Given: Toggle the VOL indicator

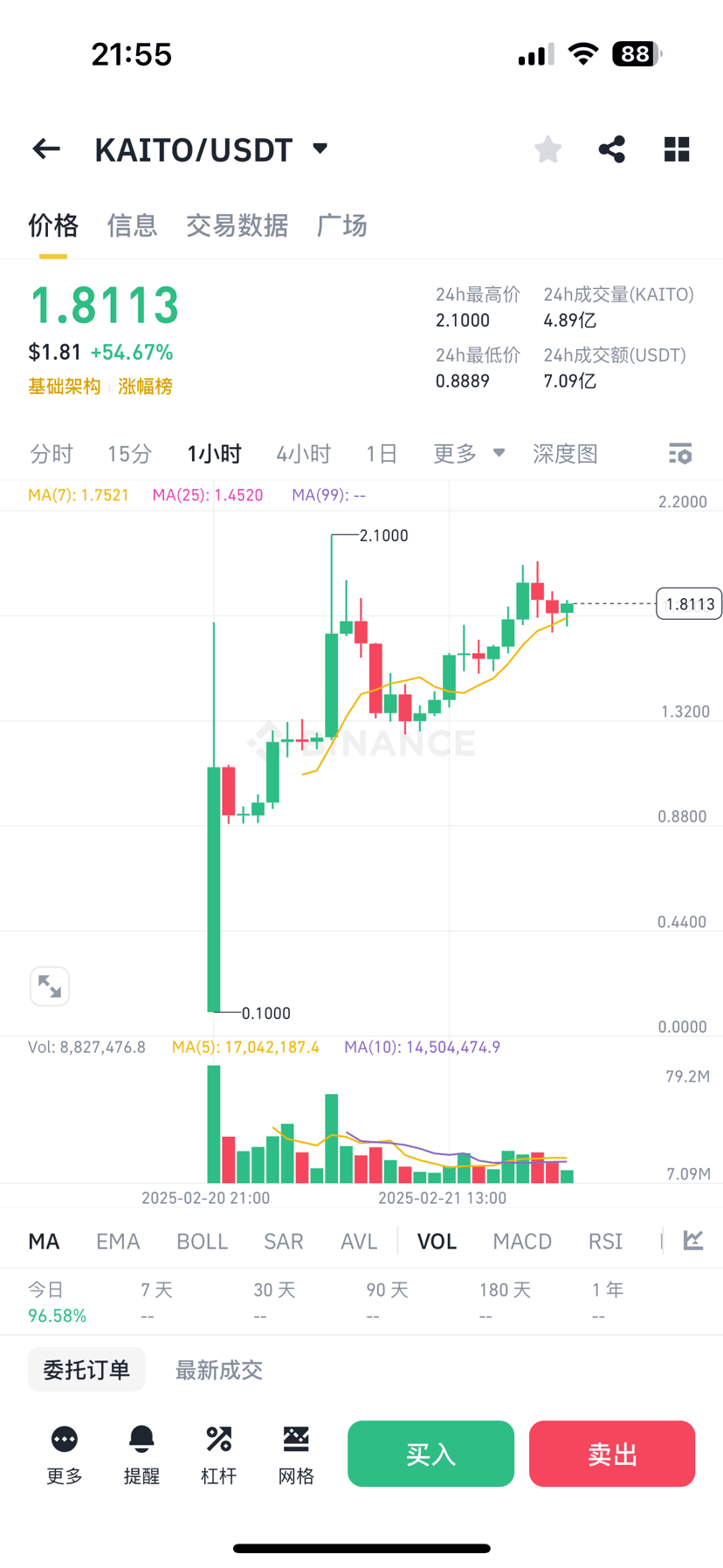Looking at the screenshot, I should 437,1241.
